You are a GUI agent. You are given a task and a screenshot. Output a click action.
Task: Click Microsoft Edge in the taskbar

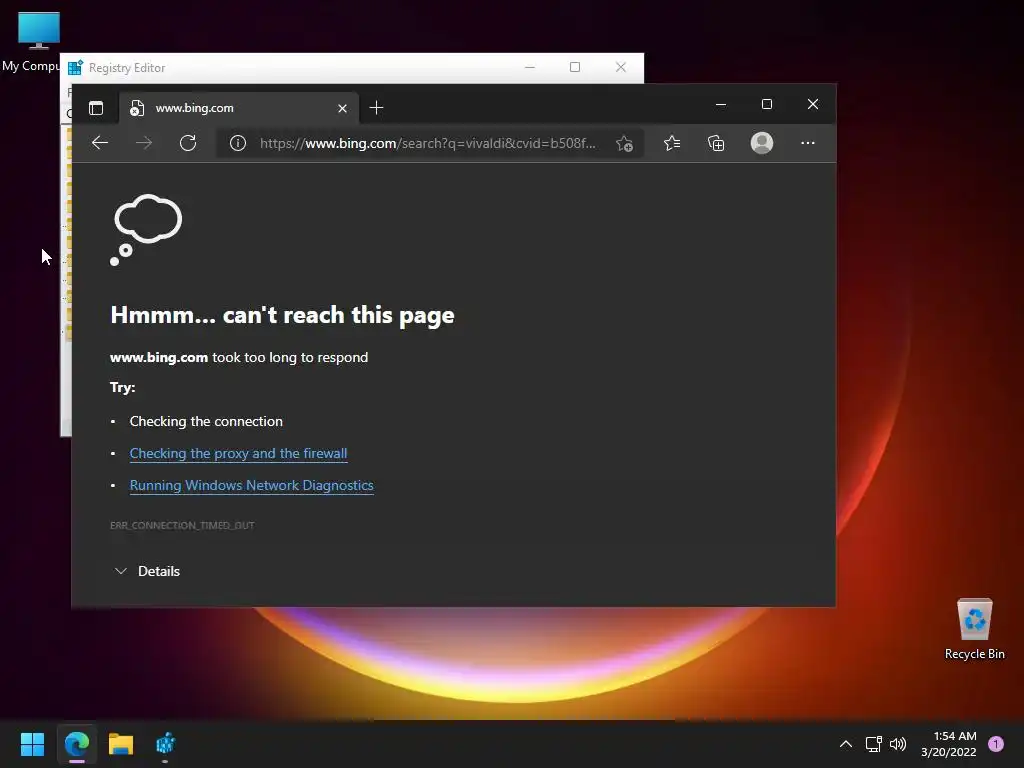[x=76, y=744]
